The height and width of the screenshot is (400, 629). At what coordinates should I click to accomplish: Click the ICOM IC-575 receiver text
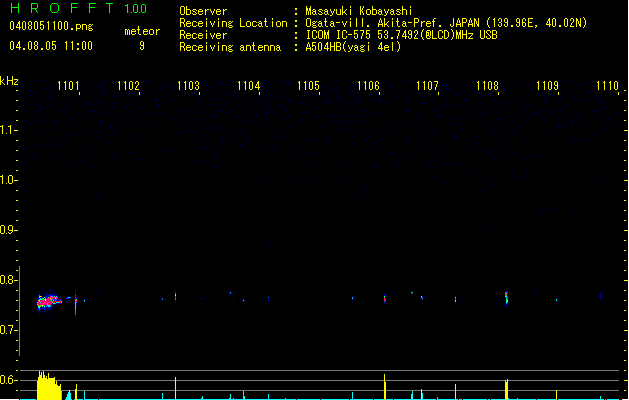click(402, 35)
